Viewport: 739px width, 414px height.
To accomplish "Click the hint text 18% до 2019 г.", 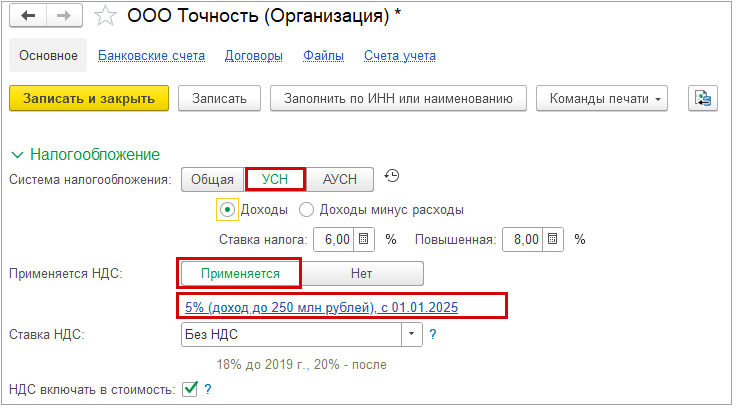I will coord(301,364).
